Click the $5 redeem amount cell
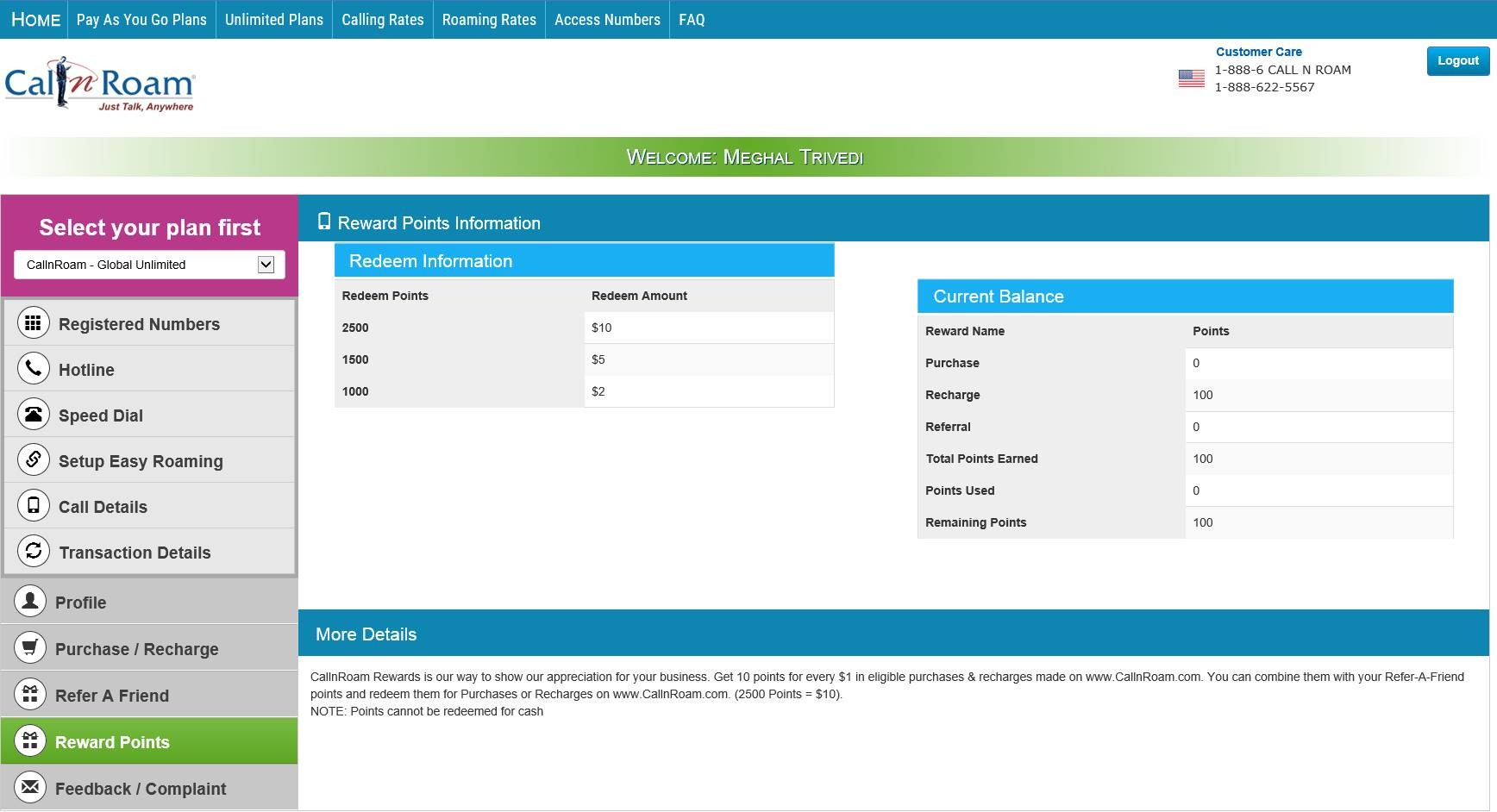1497x812 pixels. pos(709,359)
